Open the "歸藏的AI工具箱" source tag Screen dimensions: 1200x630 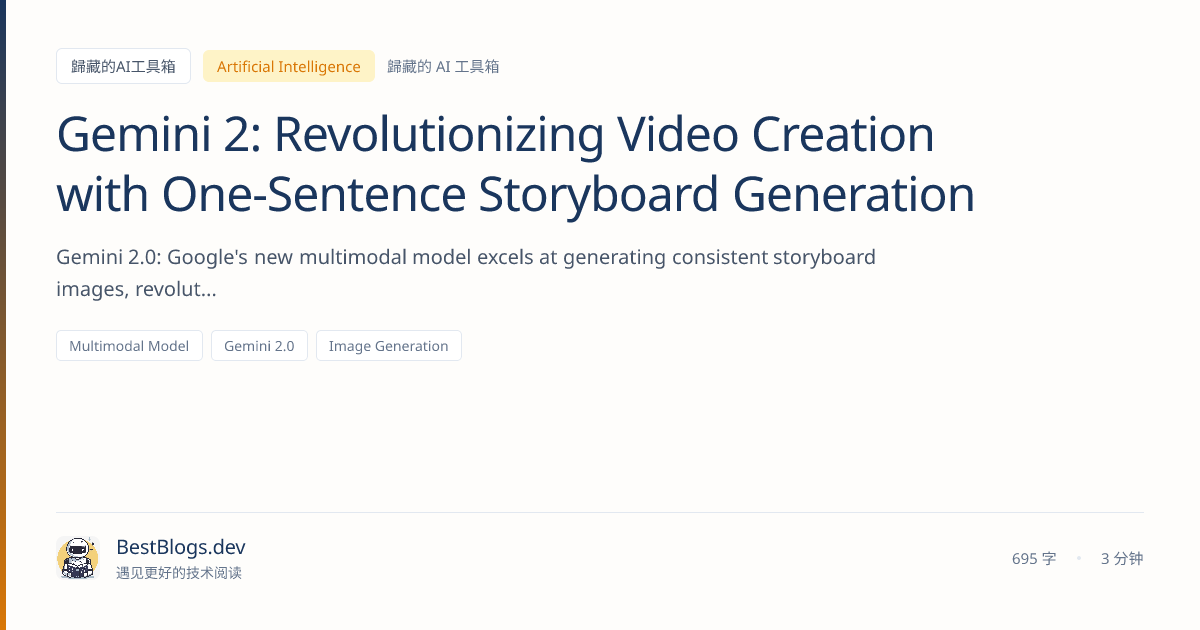pyautogui.click(x=123, y=66)
